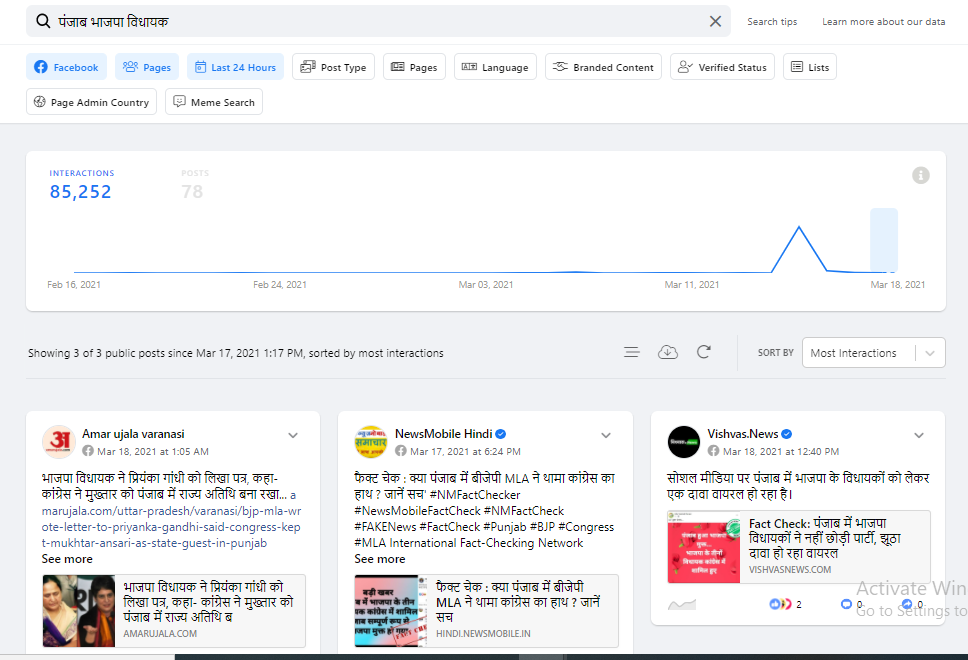The width and height of the screenshot is (968, 660).
Task: Refresh the results with reload icon
Action: [704, 352]
